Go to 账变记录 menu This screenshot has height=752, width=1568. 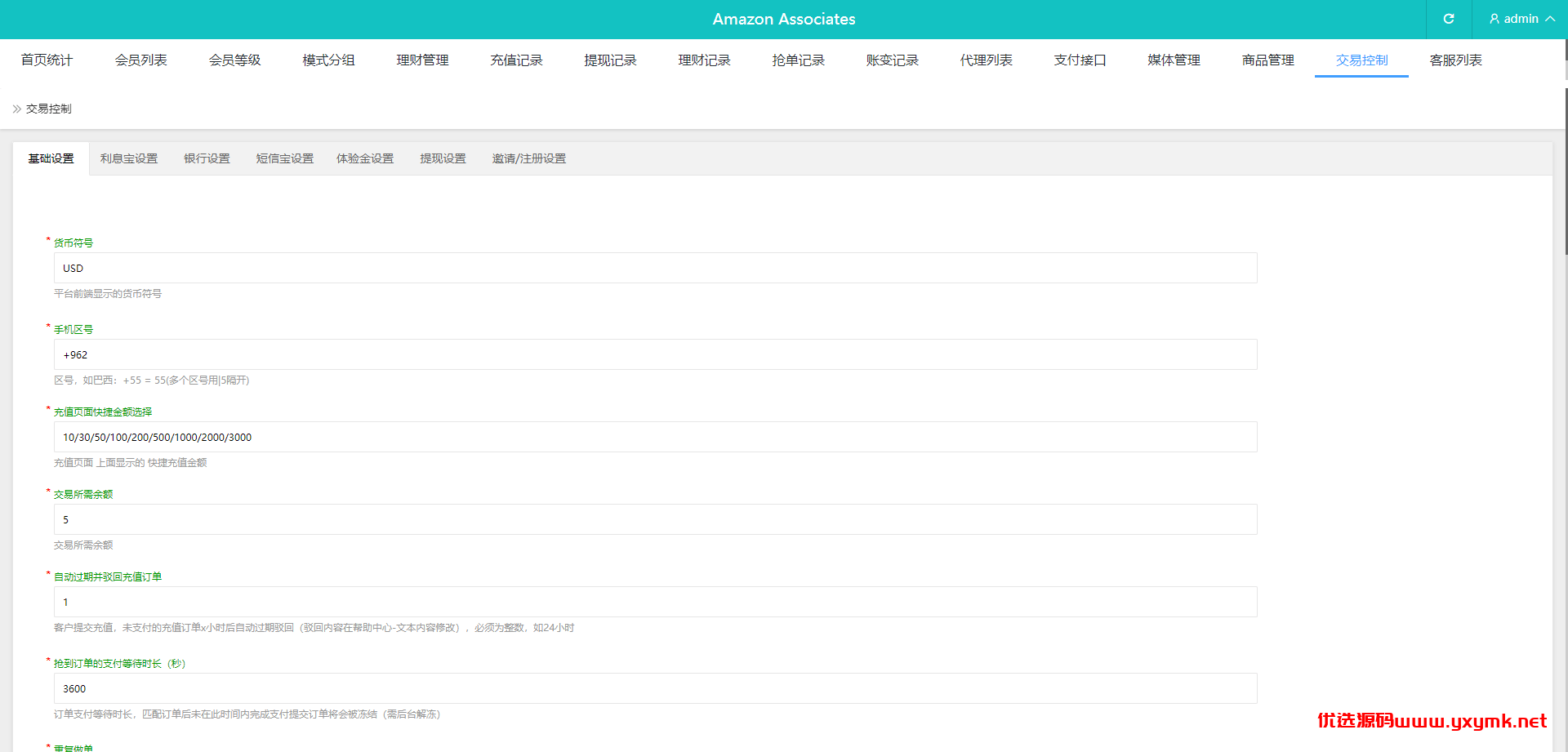[x=892, y=60]
